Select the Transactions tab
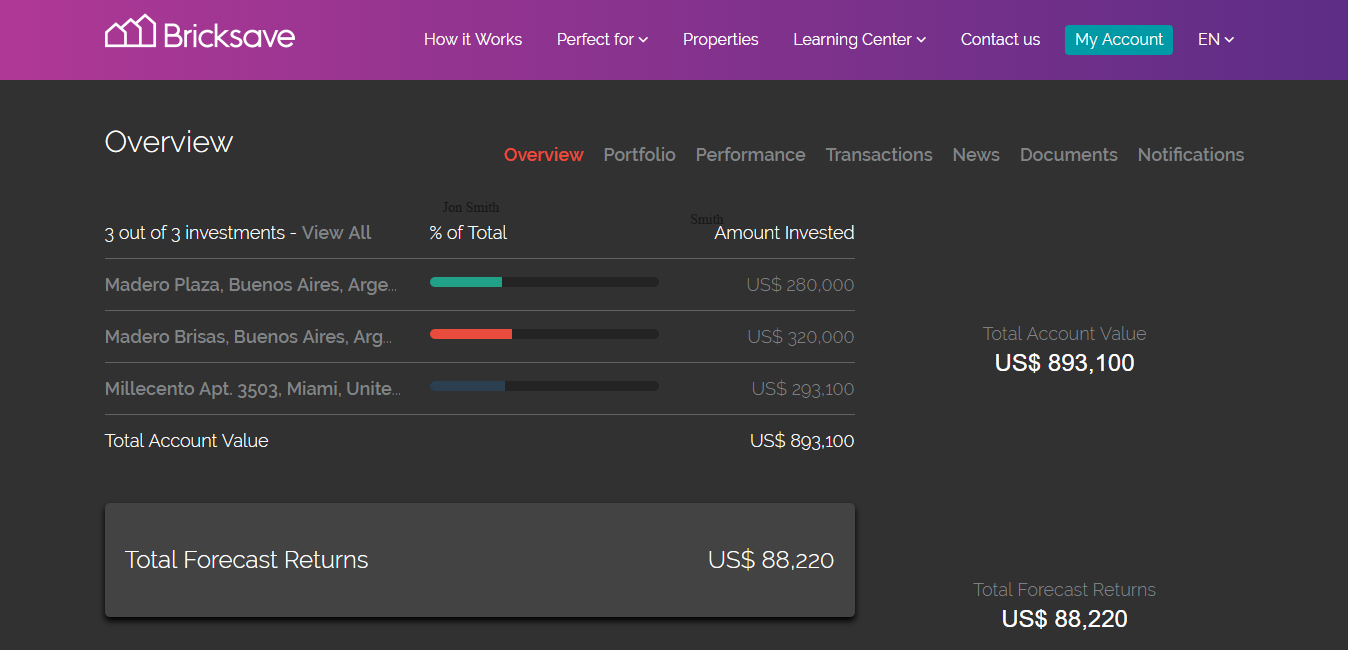The height and width of the screenshot is (650, 1348). [x=878, y=155]
